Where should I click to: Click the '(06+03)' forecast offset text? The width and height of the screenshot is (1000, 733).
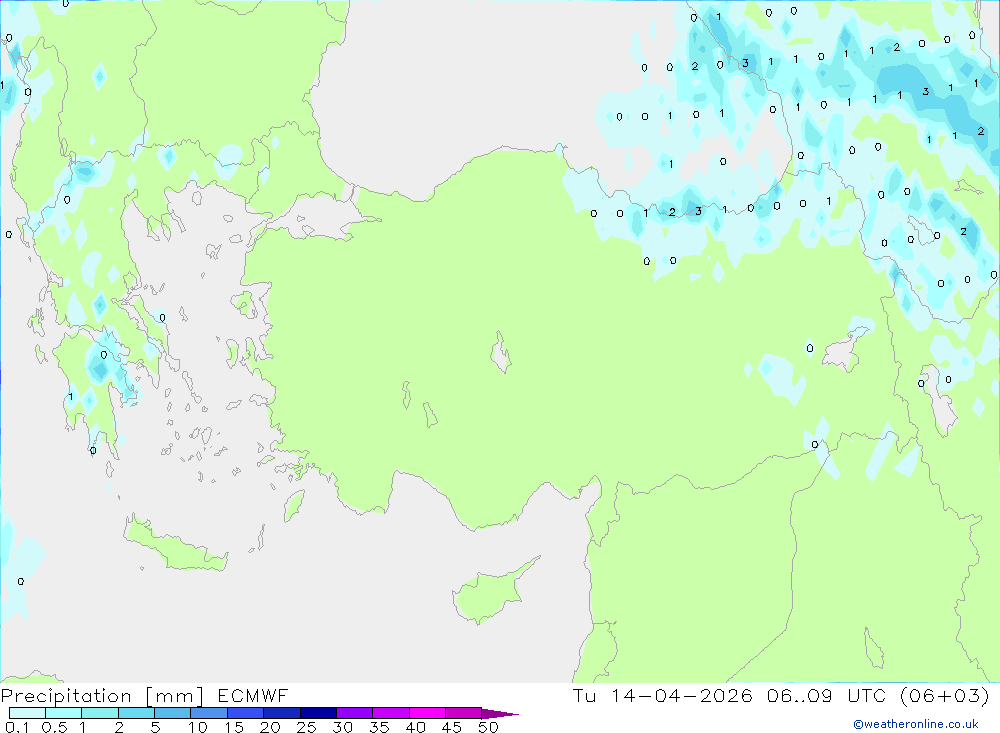(x=945, y=695)
